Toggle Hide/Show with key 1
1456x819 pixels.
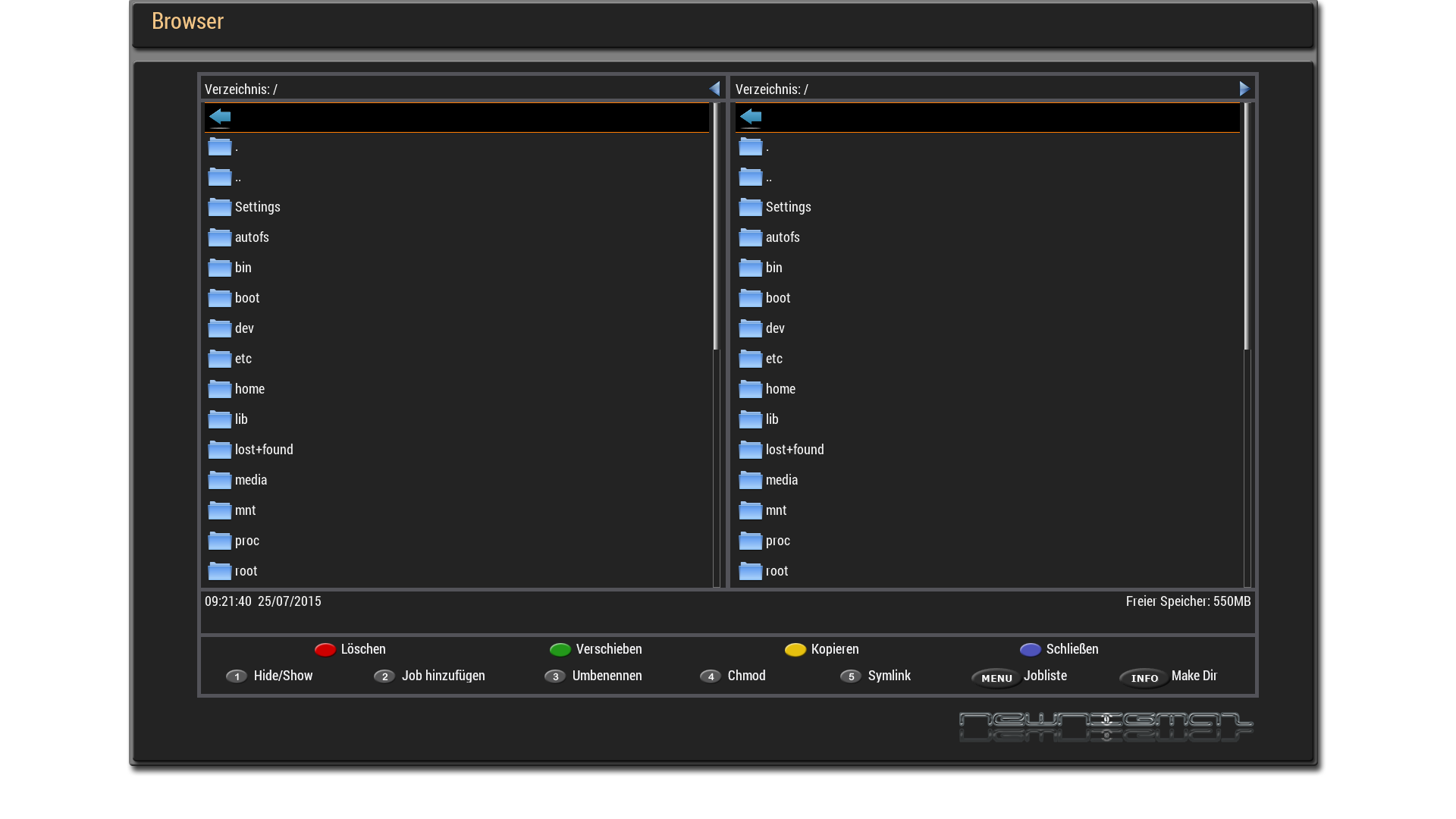tap(237, 676)
